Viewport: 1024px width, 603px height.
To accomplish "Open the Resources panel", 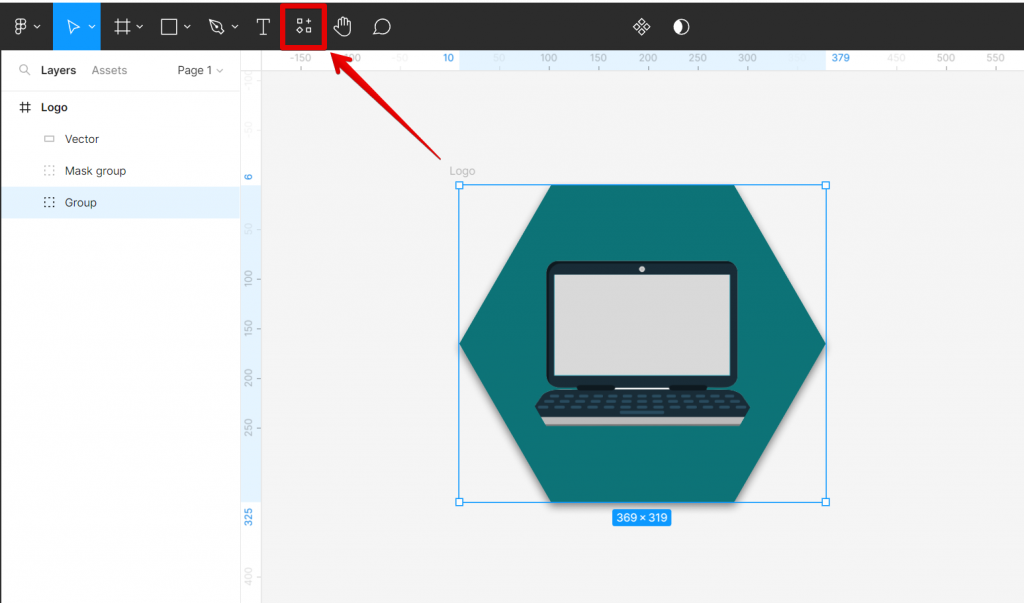I will [x=303, y=26].
